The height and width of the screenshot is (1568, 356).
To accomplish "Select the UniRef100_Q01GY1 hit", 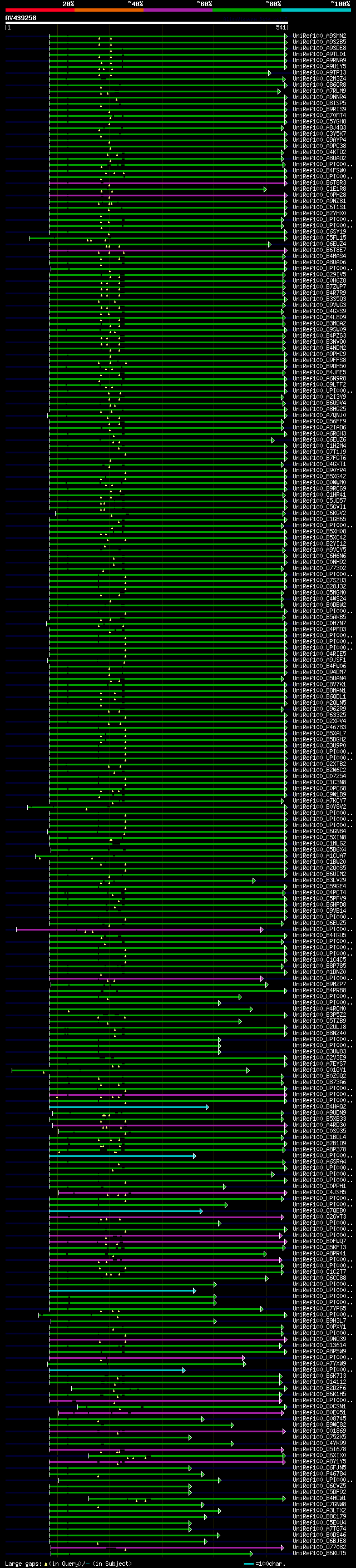I will [319, 1070].
